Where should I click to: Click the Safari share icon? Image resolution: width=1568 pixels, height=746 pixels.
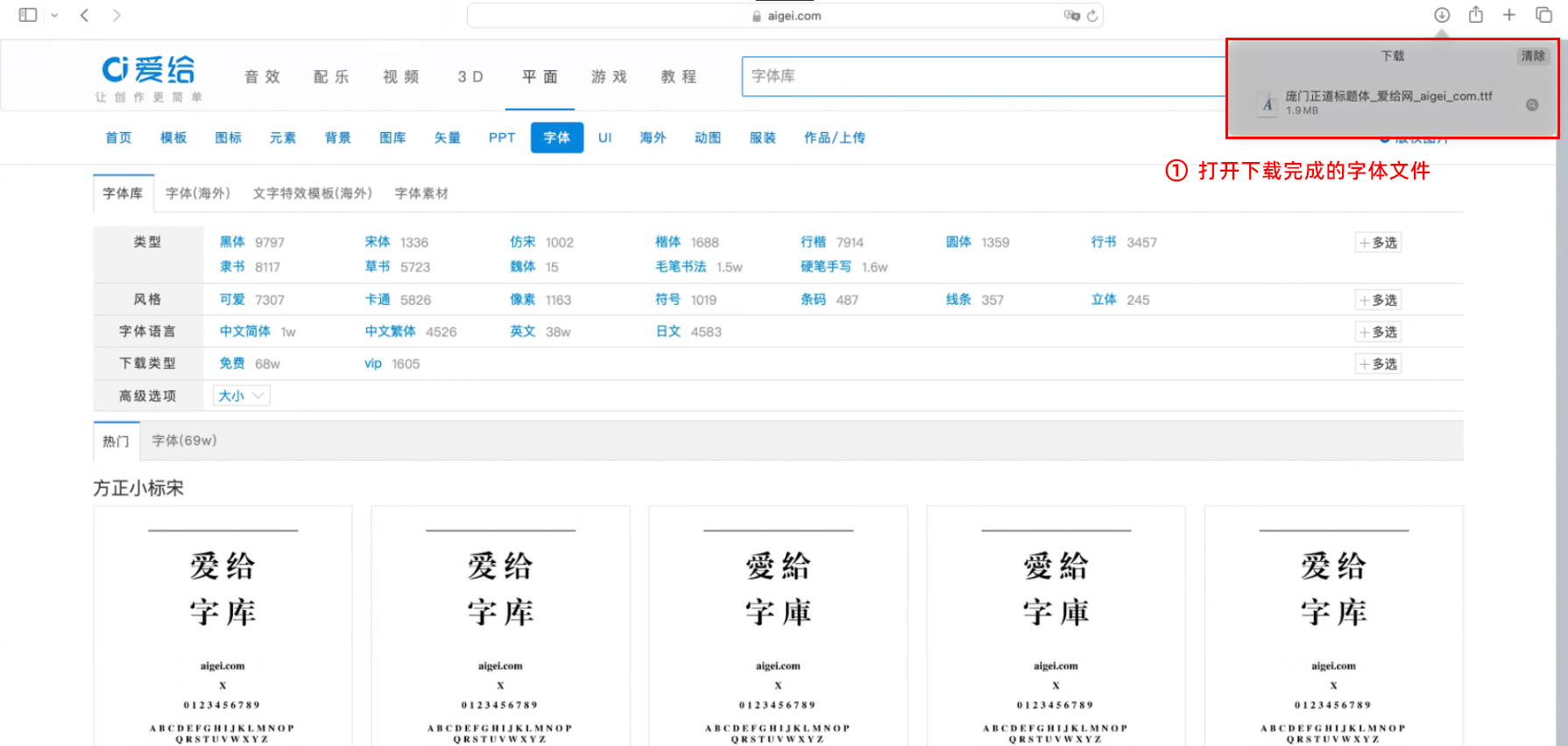pyautogui.click(x=1476, y=14)
